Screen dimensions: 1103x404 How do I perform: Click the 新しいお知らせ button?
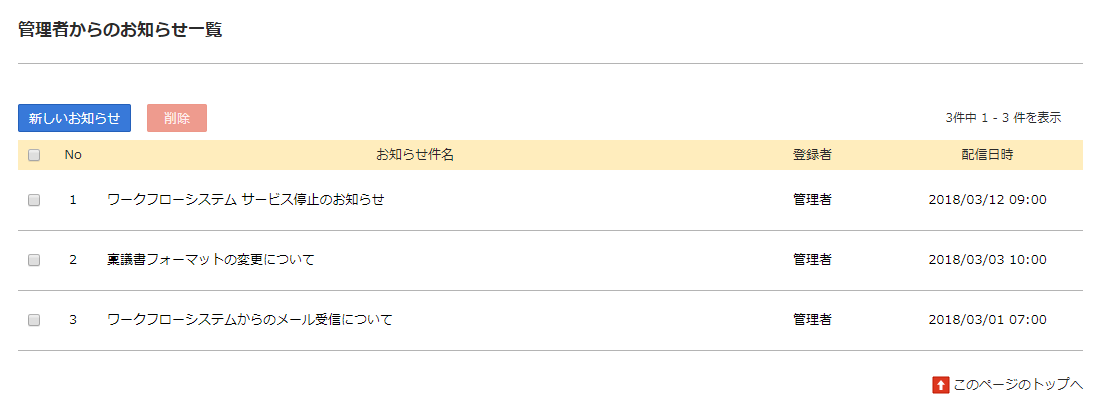pos(74,118)
